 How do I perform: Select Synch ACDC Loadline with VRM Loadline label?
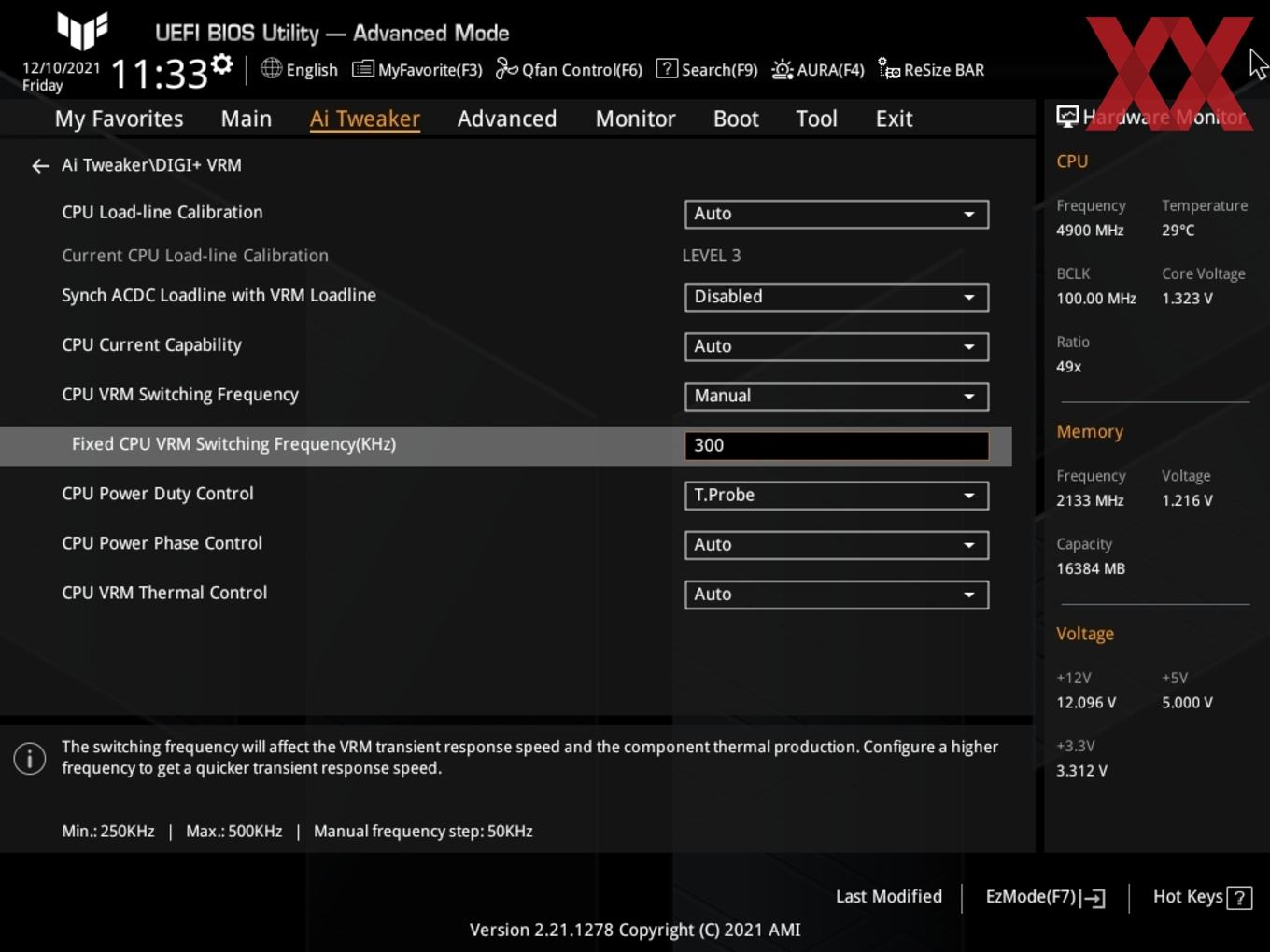pos(219,295)
